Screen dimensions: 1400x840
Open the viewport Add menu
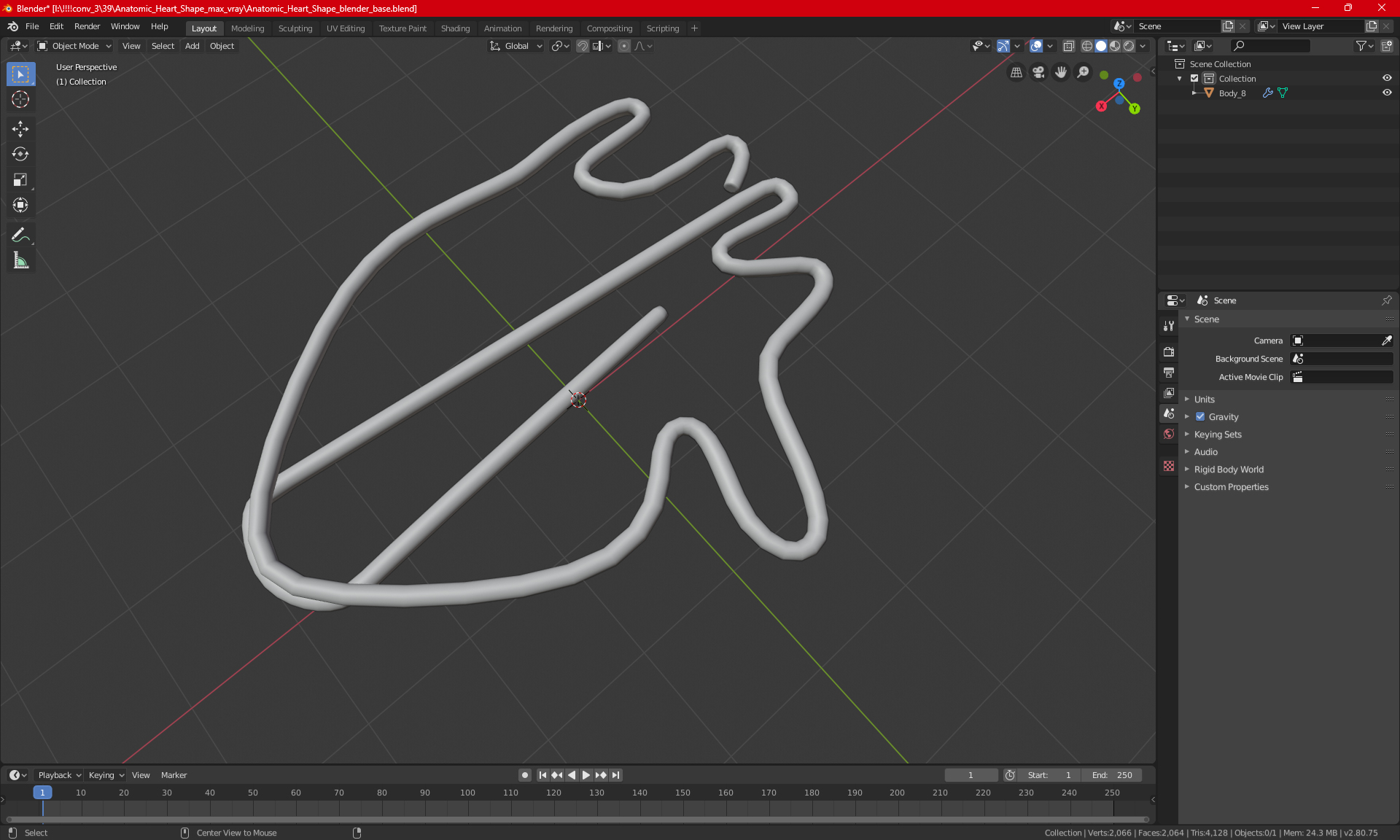pyautogui.click(x=192, y=46)
